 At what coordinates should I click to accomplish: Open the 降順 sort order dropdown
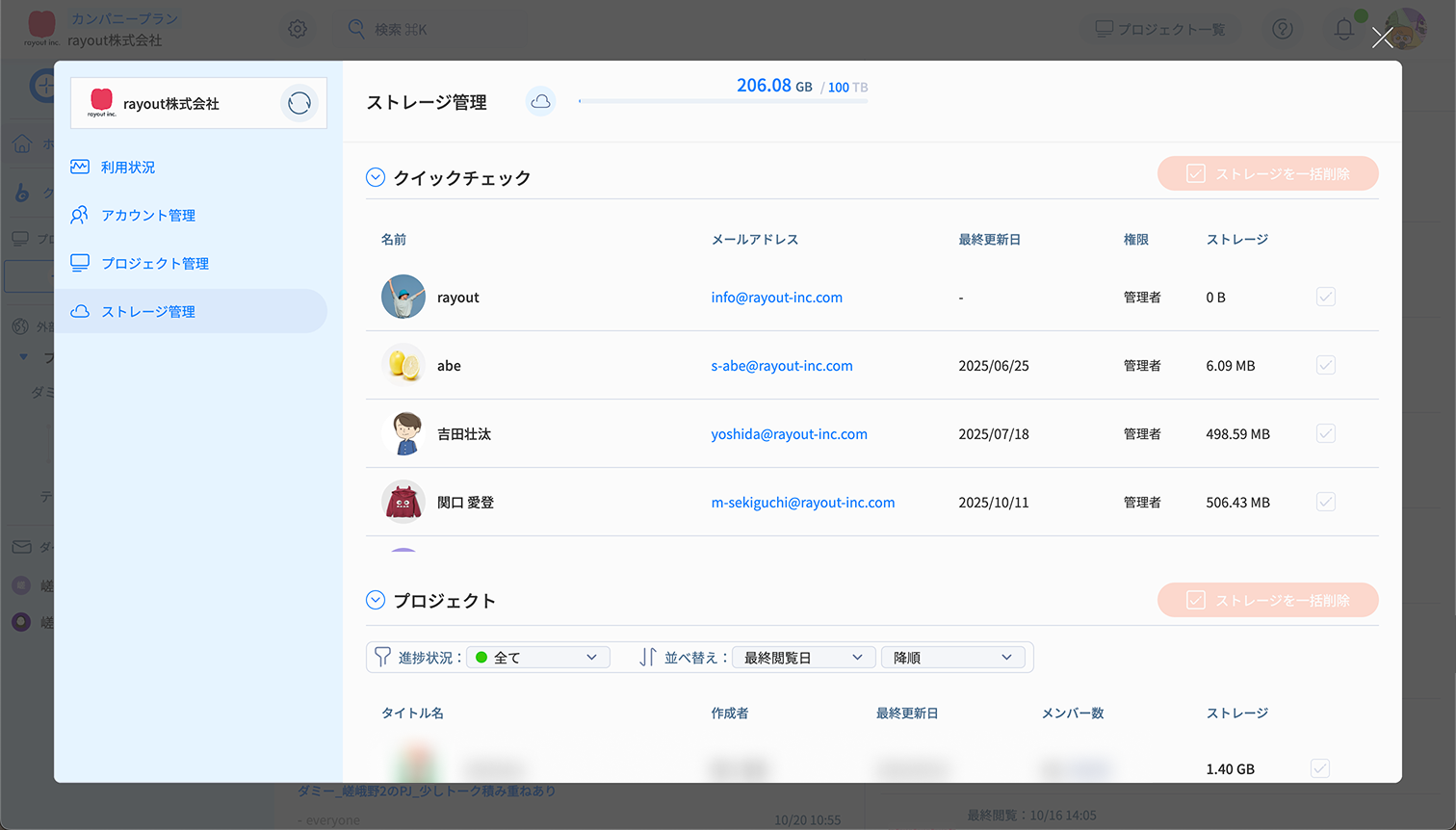[x=953, y=658]
